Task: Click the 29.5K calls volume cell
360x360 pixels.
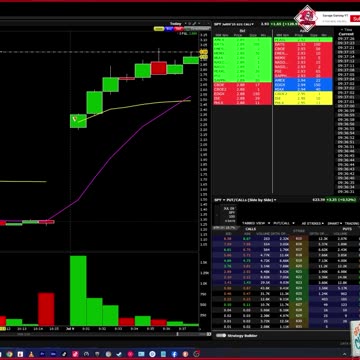Action: (x=265, y=282)
